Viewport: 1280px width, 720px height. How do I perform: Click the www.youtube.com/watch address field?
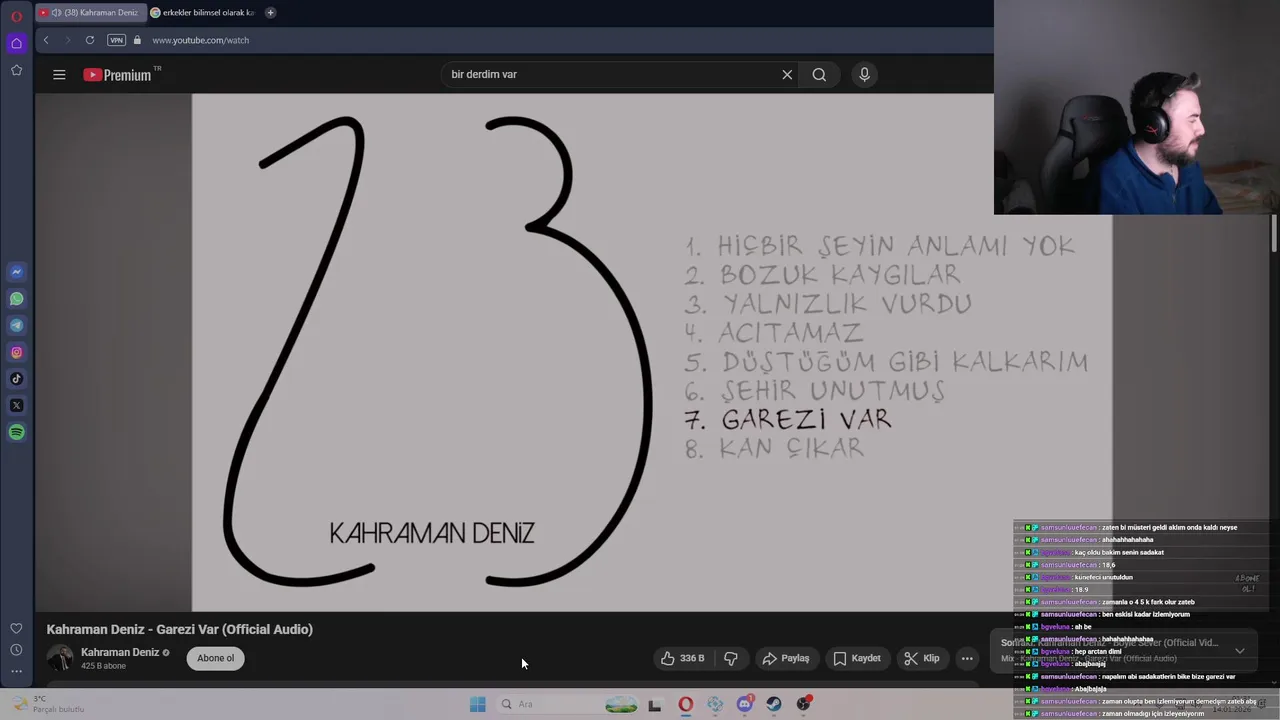pos(200,40)
